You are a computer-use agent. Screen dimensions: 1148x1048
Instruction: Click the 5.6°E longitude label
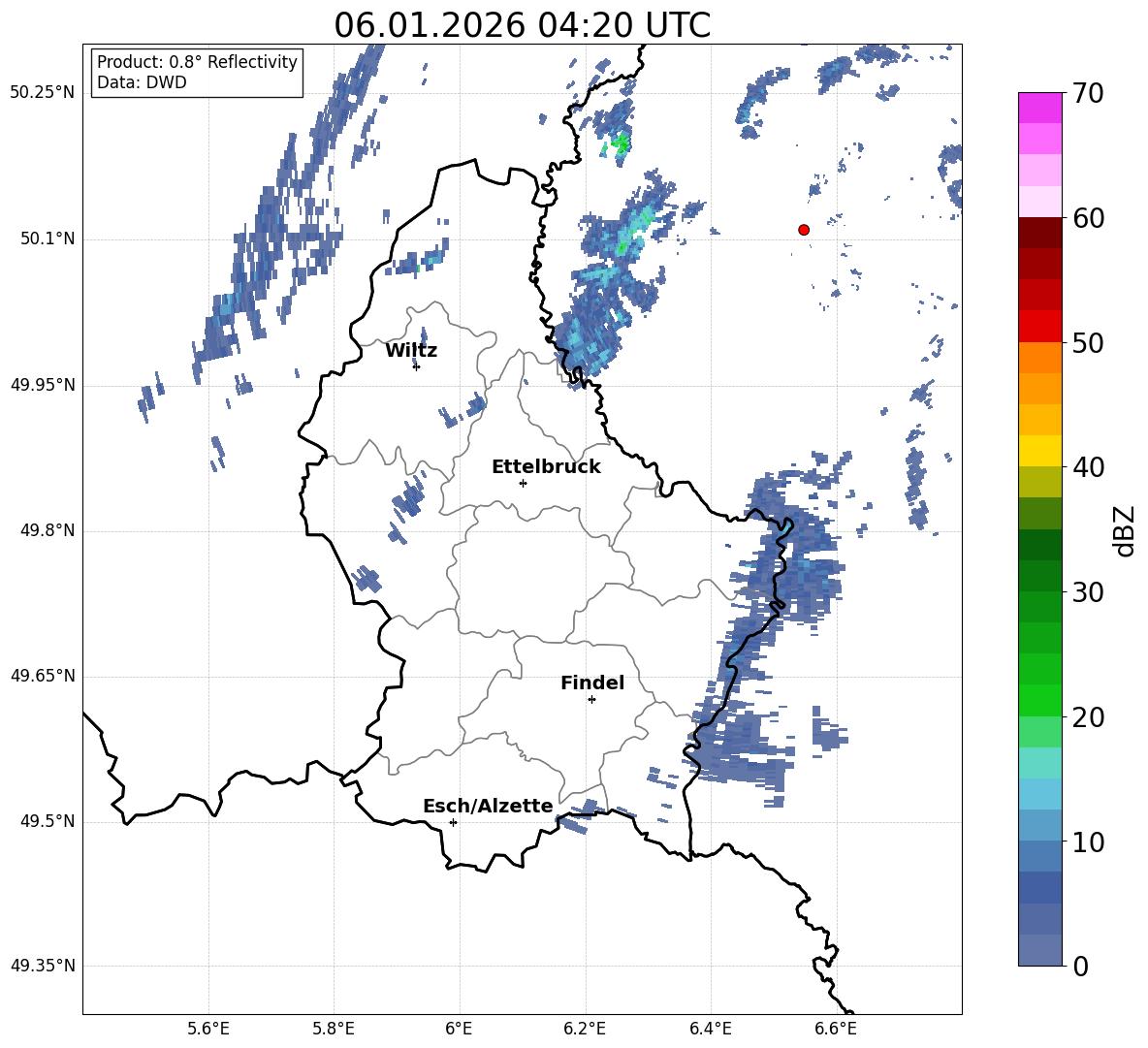click(x=208, y=1029)
